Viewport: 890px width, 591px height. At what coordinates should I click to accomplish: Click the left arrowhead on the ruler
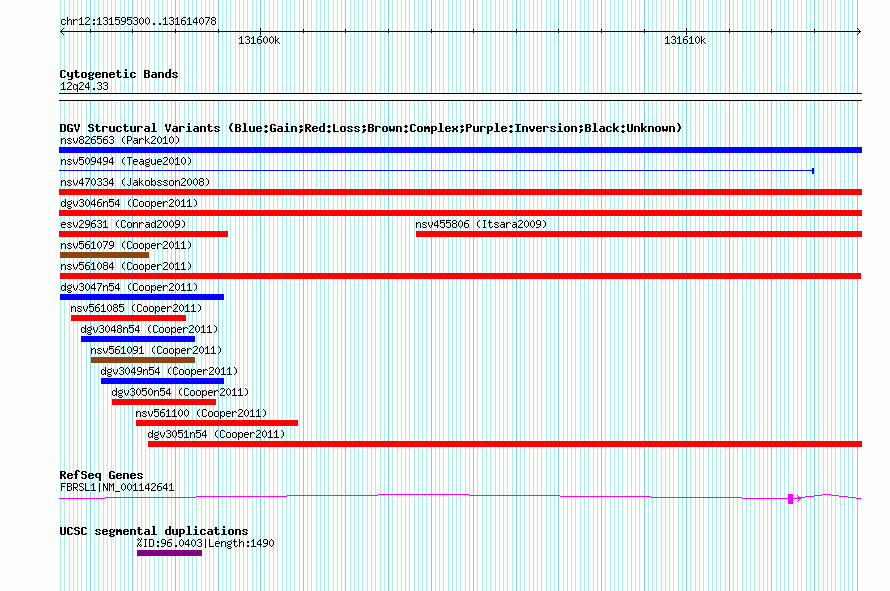62,32
